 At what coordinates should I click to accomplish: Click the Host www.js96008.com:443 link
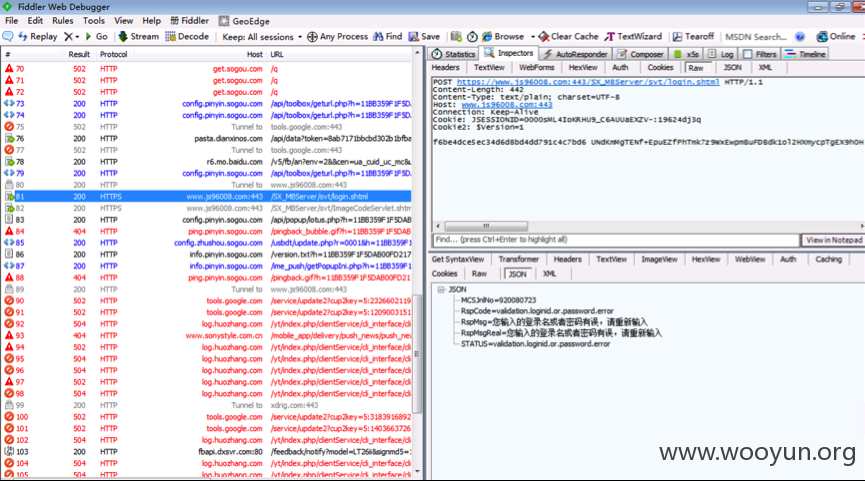tap(506, 104)
